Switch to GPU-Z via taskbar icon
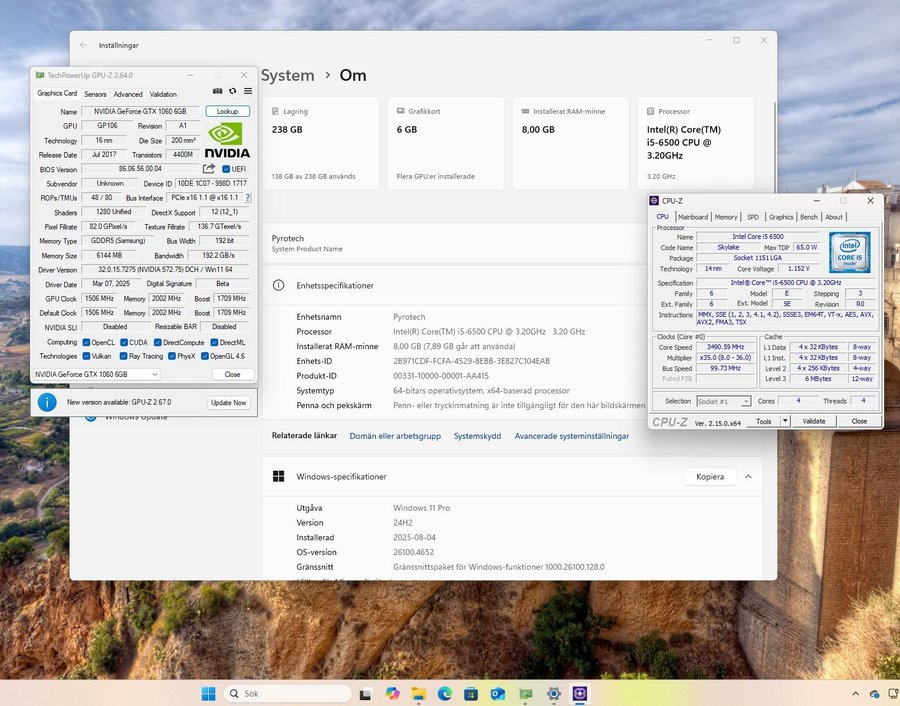 tap(526, 694)
